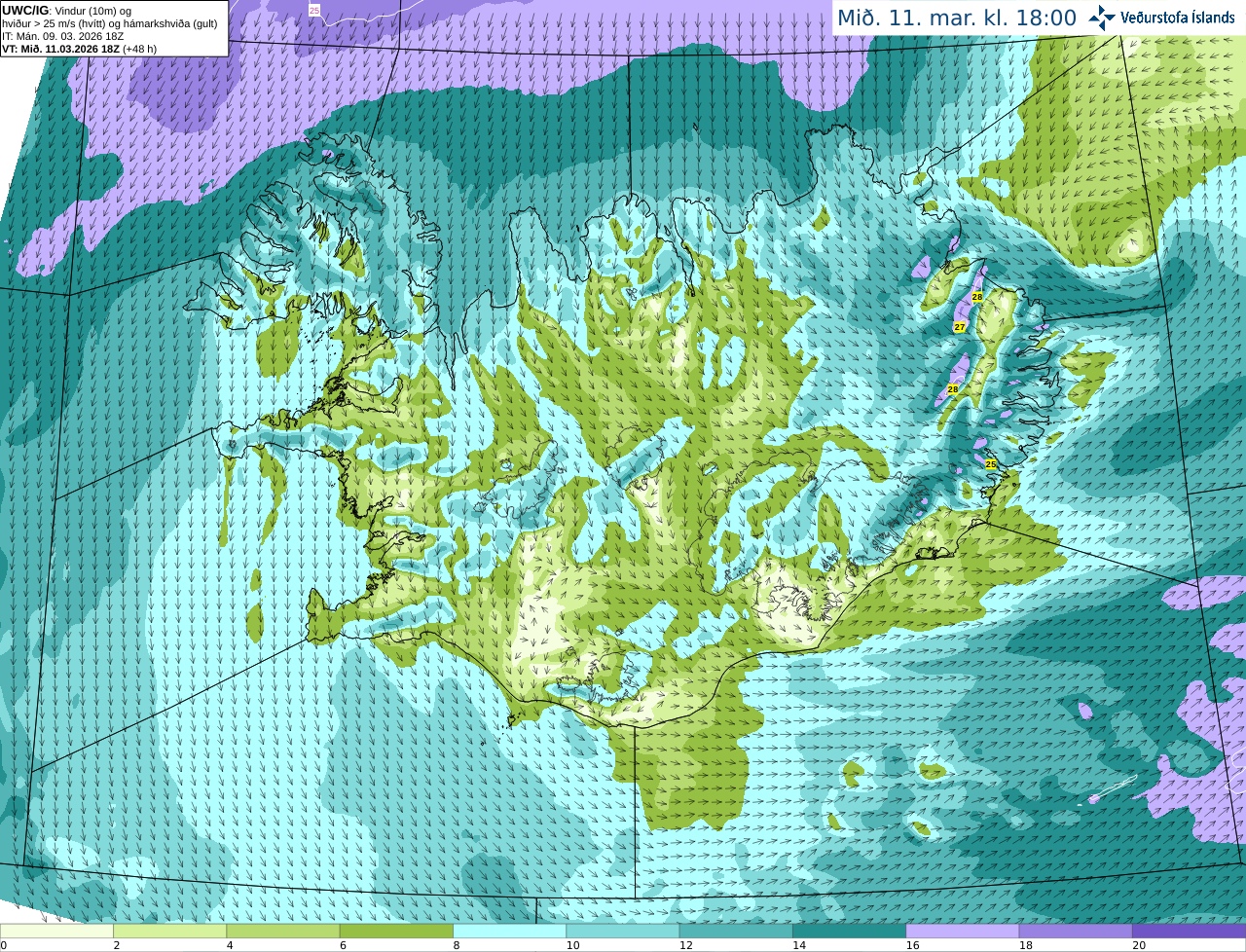Click the legend scale value 20

(1139, 945)
